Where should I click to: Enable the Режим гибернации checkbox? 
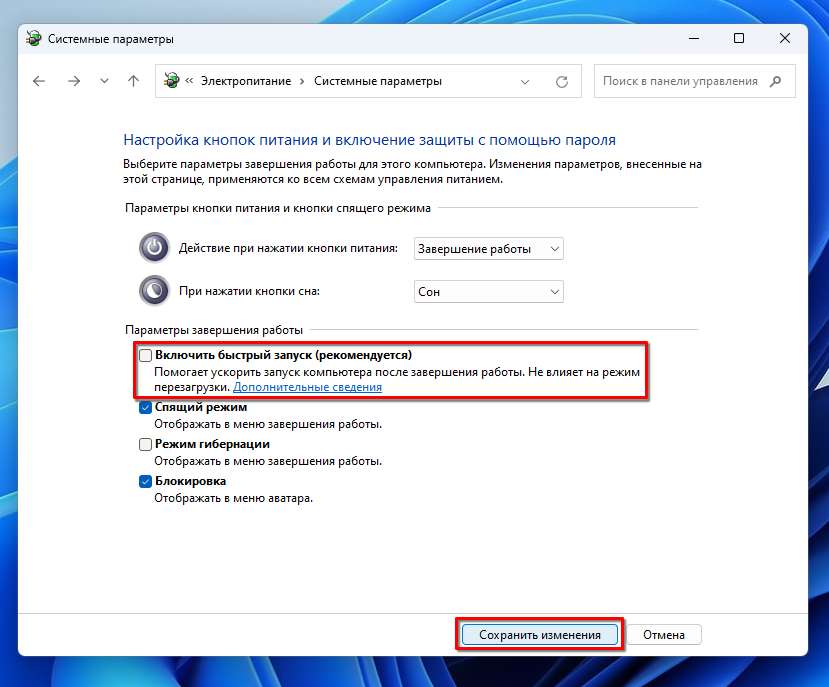146,444
